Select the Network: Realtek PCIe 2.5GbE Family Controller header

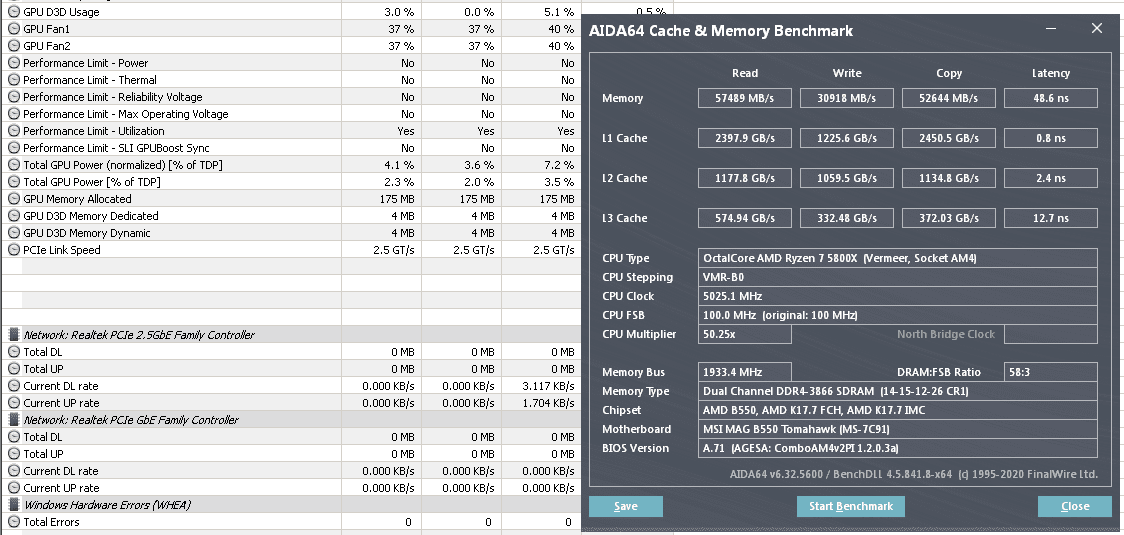tap(139, 335)
